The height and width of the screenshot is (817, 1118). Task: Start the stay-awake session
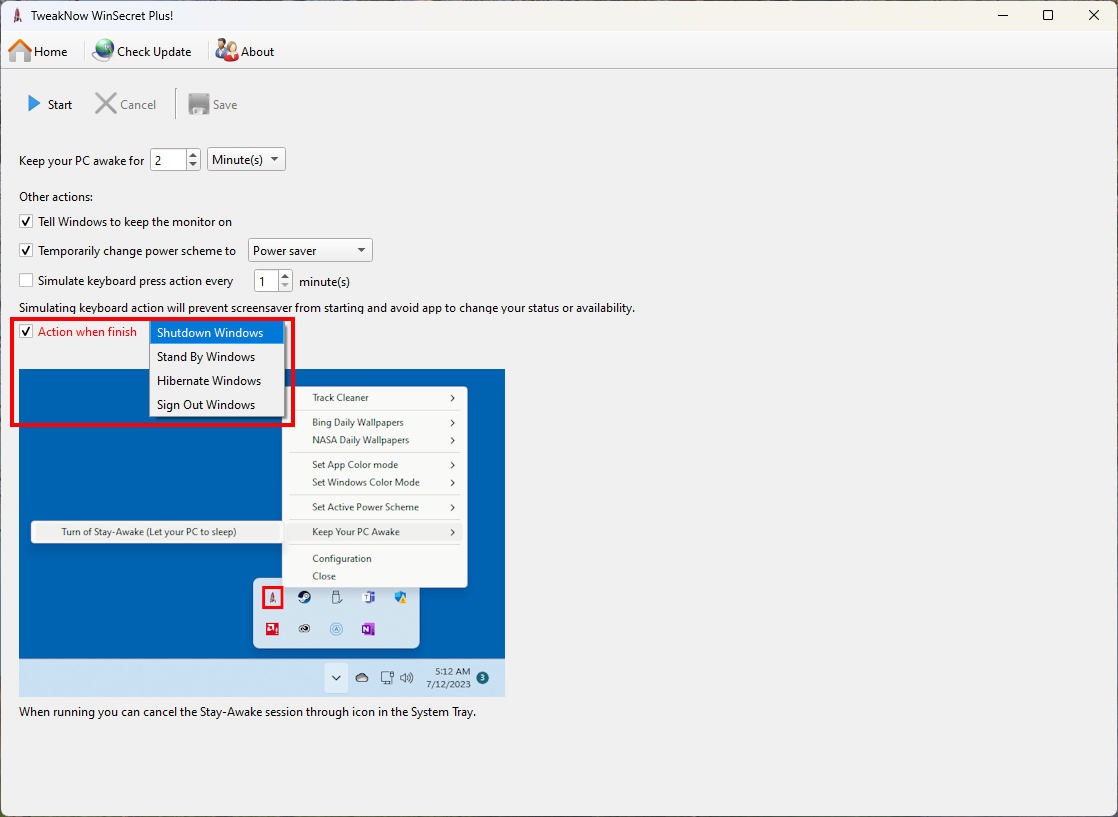tap(50, 104)
